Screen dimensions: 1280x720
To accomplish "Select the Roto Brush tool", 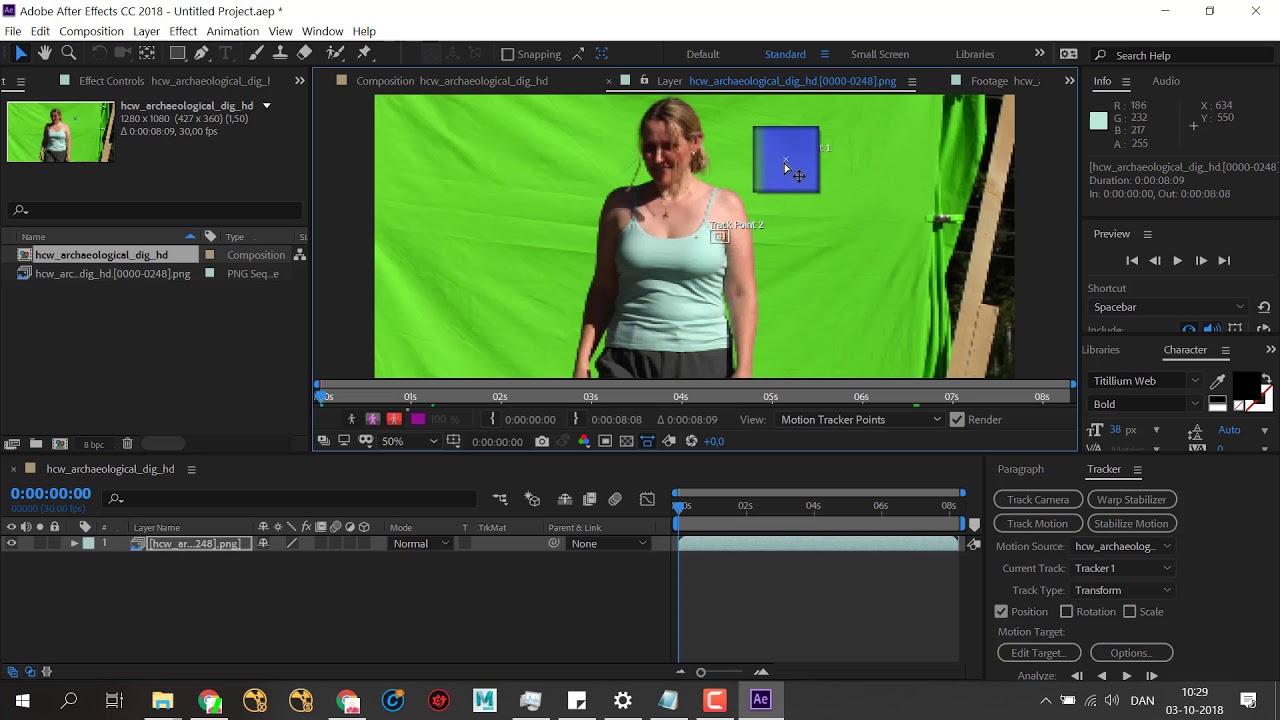I will 335,53.
